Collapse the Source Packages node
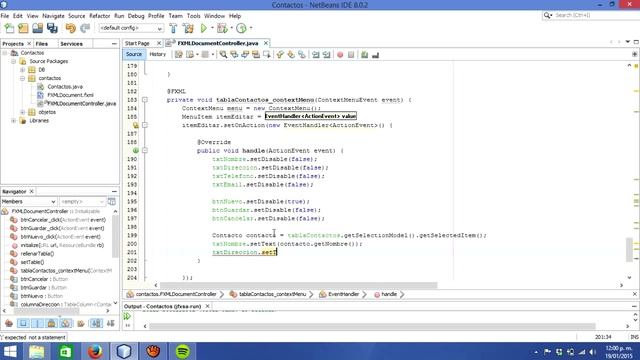The height and width of the screenshot is (360, 640). pyautogui.click(x=13, y=62)
